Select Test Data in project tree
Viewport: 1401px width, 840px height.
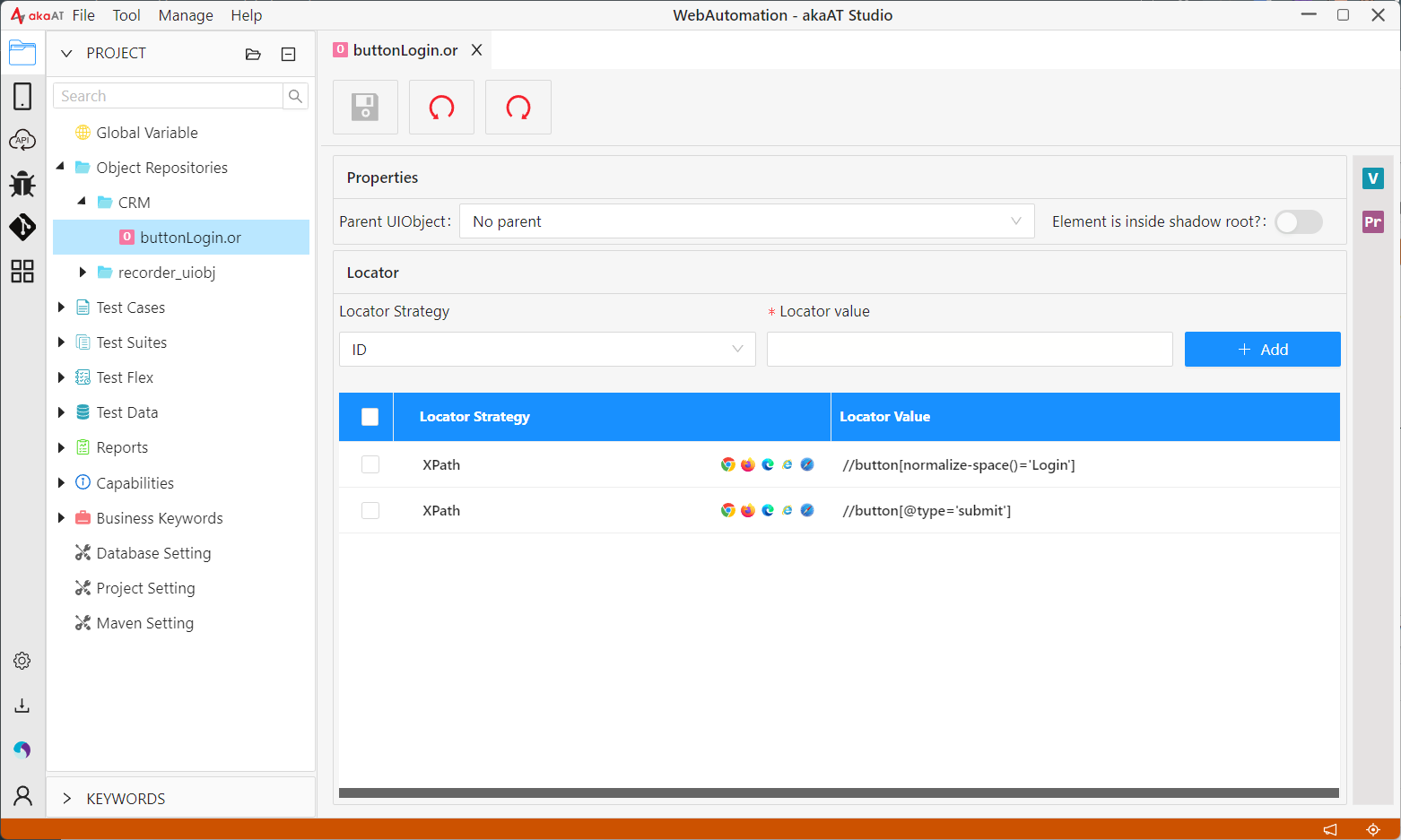pyautogui.click(x=127, y=412)
